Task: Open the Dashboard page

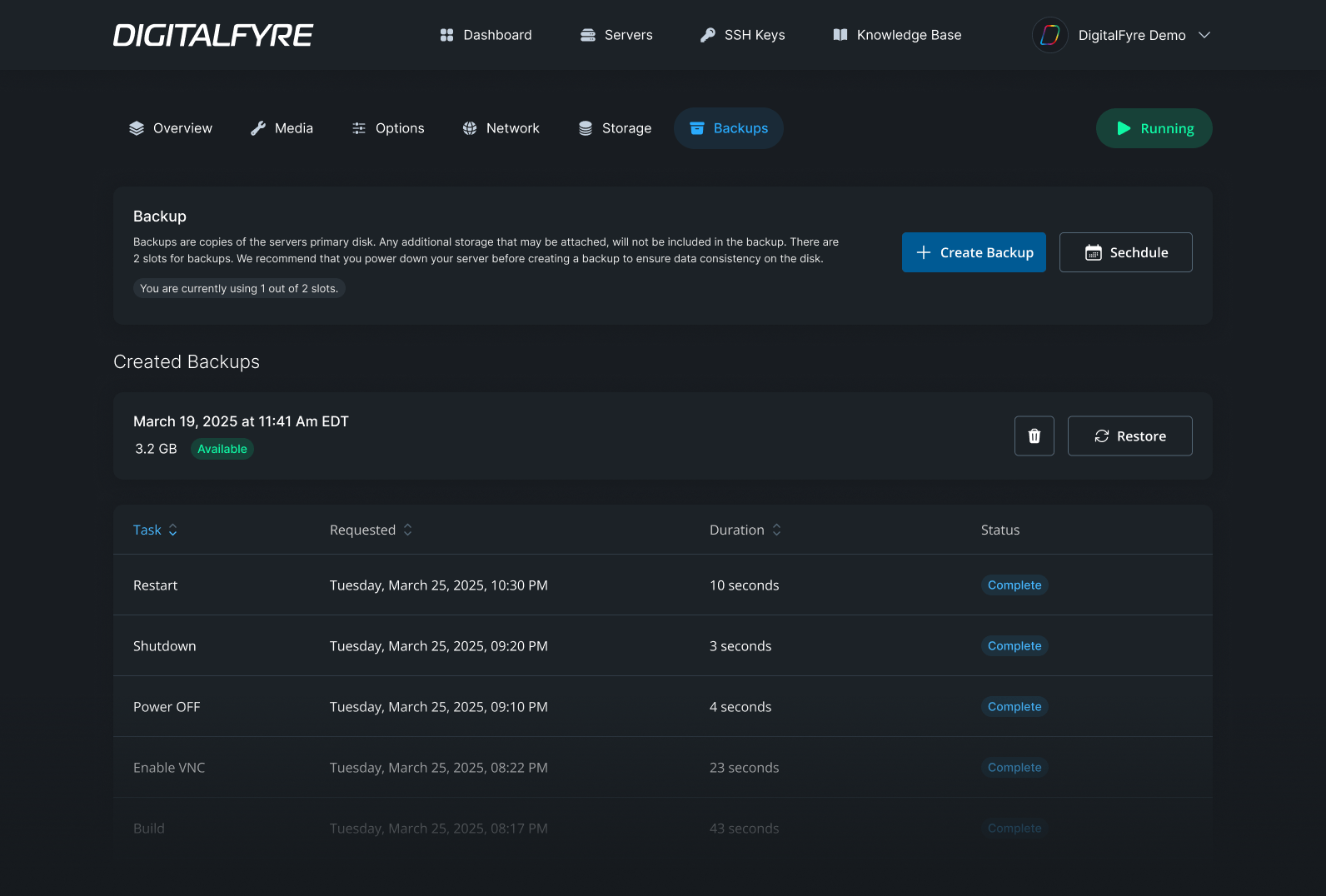Action: point(486,35)
